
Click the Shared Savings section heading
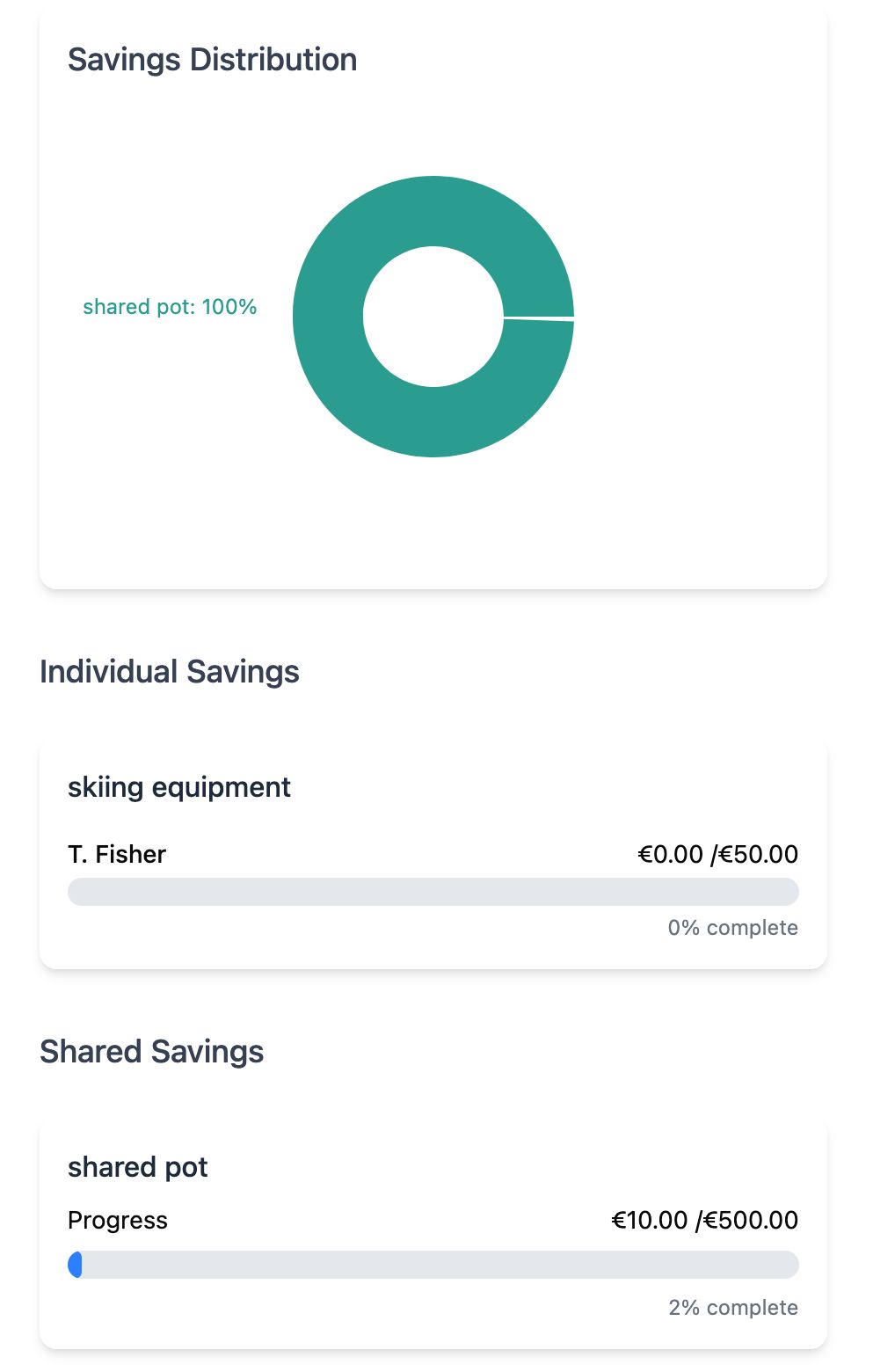tap(151, 1052)
